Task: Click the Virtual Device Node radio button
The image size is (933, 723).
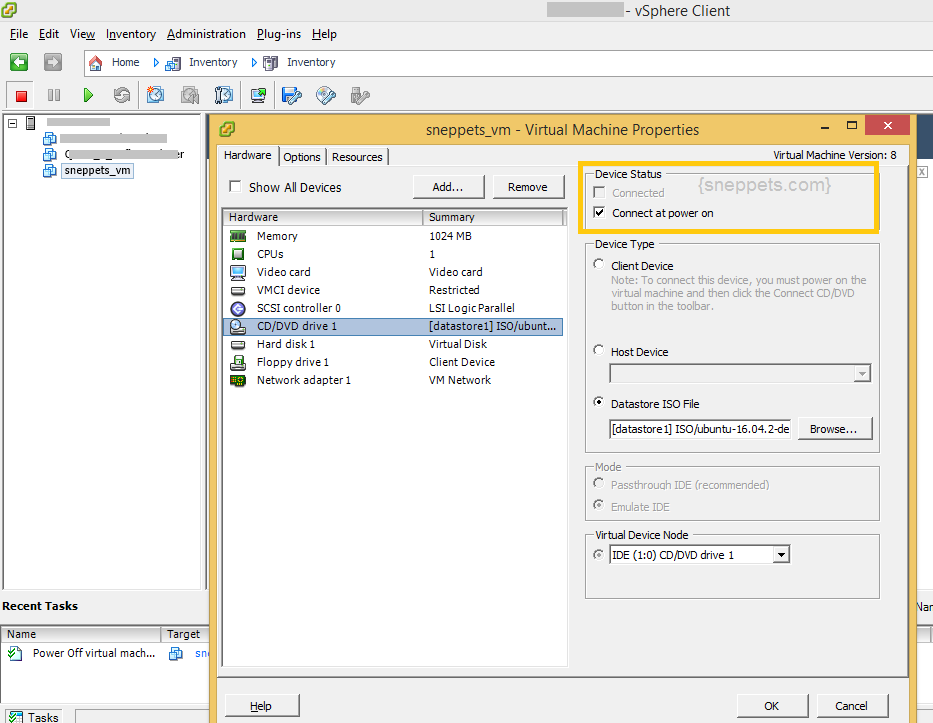Action: (599, 554)
